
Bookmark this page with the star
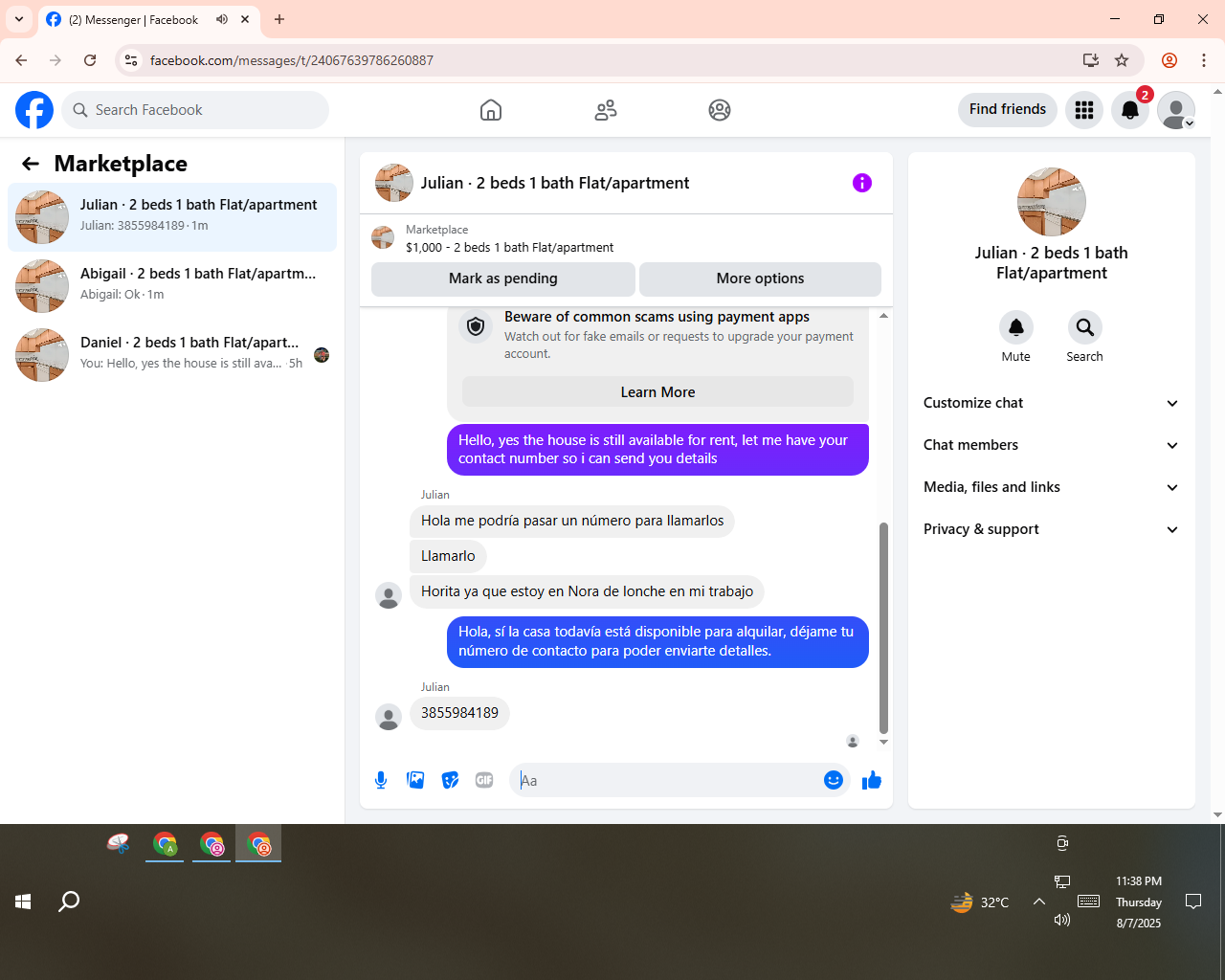pyautogui.click(x=1122, y=60)
